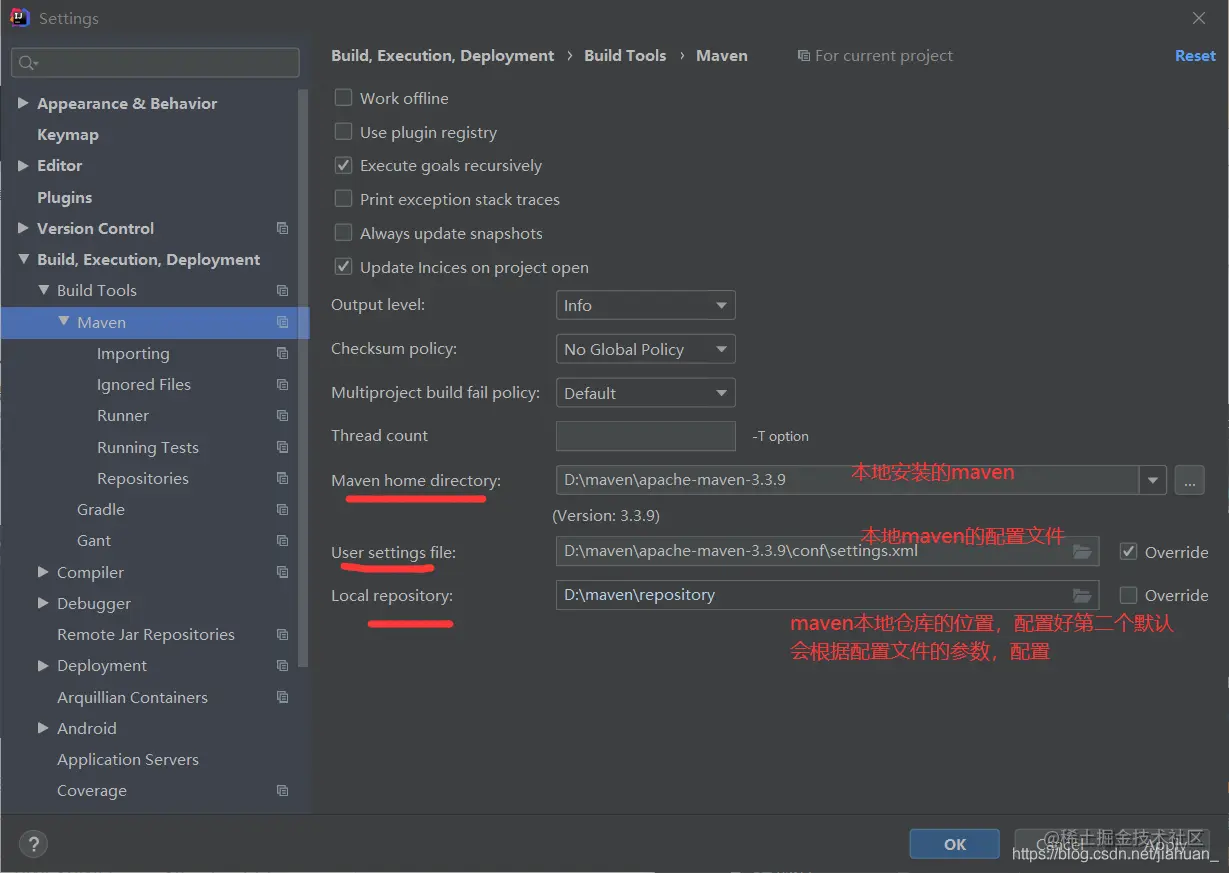Select Plugins in settings tree
Screen dimensions: 1229x873
(64, 197)
